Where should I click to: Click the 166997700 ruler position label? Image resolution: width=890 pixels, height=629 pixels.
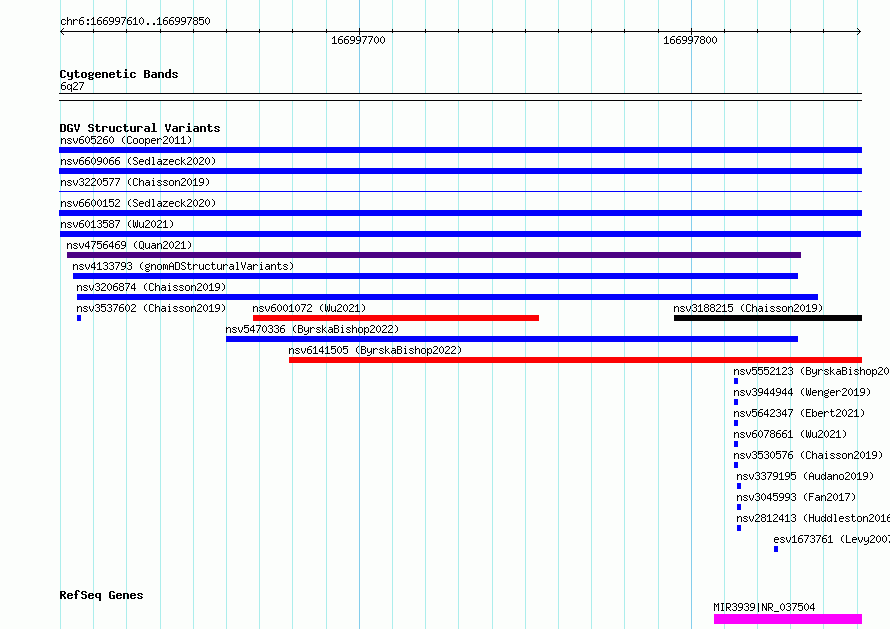tap(358, 40)
